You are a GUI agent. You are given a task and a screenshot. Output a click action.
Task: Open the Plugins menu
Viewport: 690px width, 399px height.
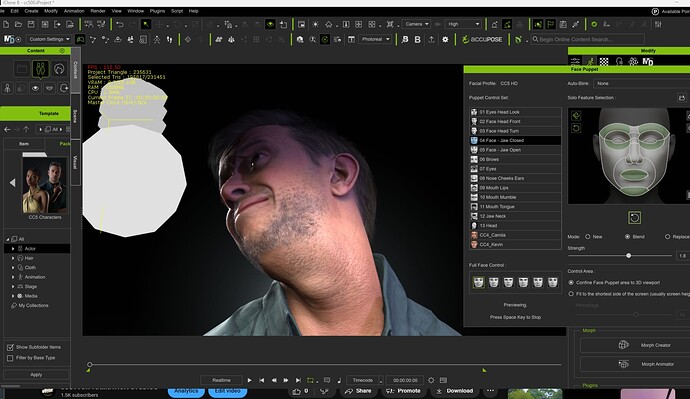[157, 11]
